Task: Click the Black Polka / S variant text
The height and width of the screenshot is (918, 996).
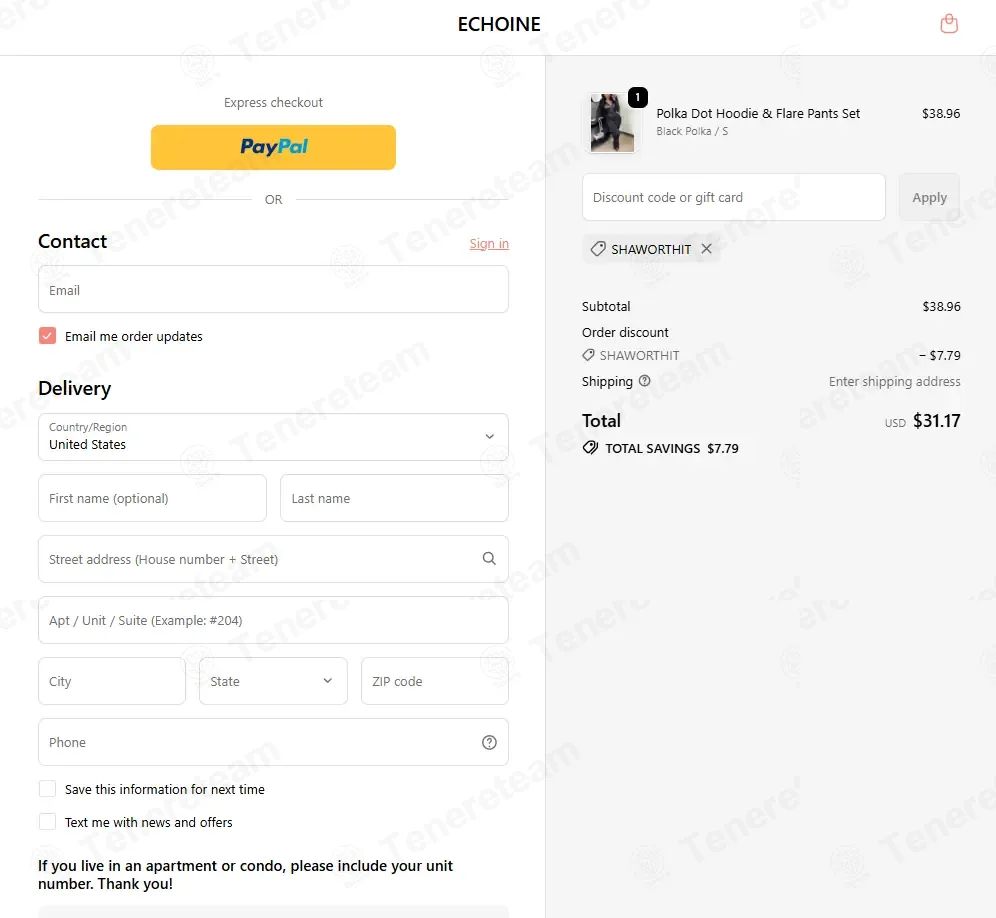Action: [x=692, y=131]
